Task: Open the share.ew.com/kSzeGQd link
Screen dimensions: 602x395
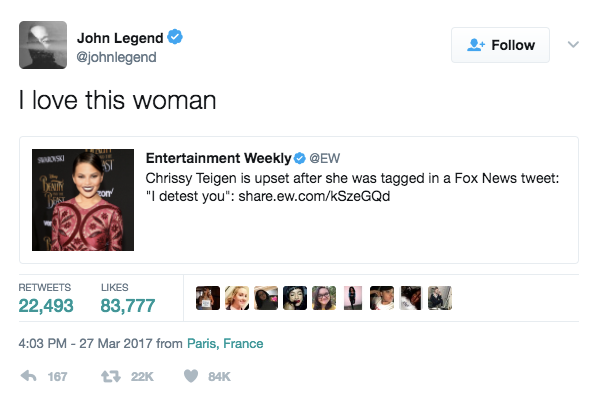Action: [314, 196]
